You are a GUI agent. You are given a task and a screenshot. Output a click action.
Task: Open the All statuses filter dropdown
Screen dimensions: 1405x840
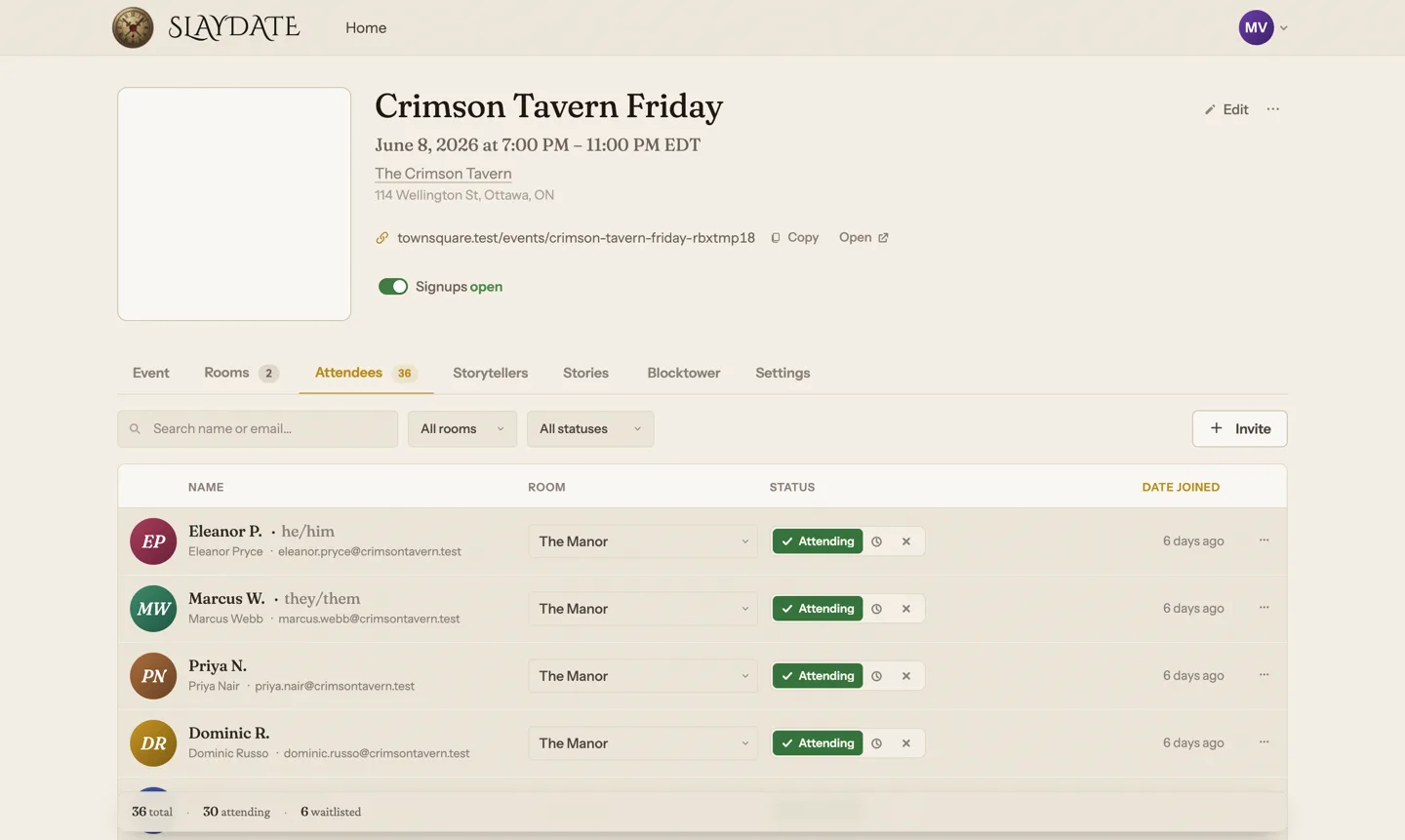(590, 429)
